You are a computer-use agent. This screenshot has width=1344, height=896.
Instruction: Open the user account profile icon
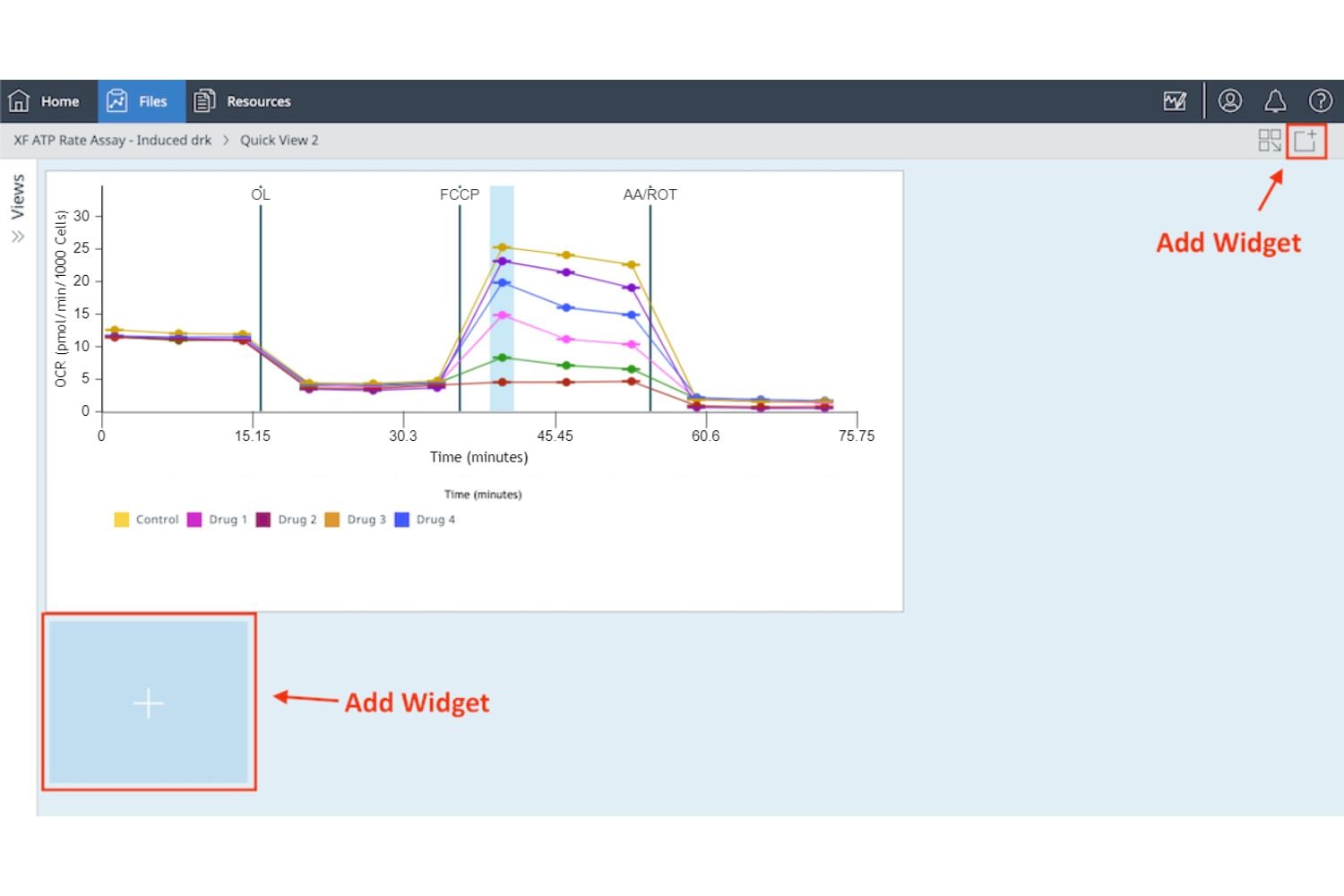[x=1230, y=101]
